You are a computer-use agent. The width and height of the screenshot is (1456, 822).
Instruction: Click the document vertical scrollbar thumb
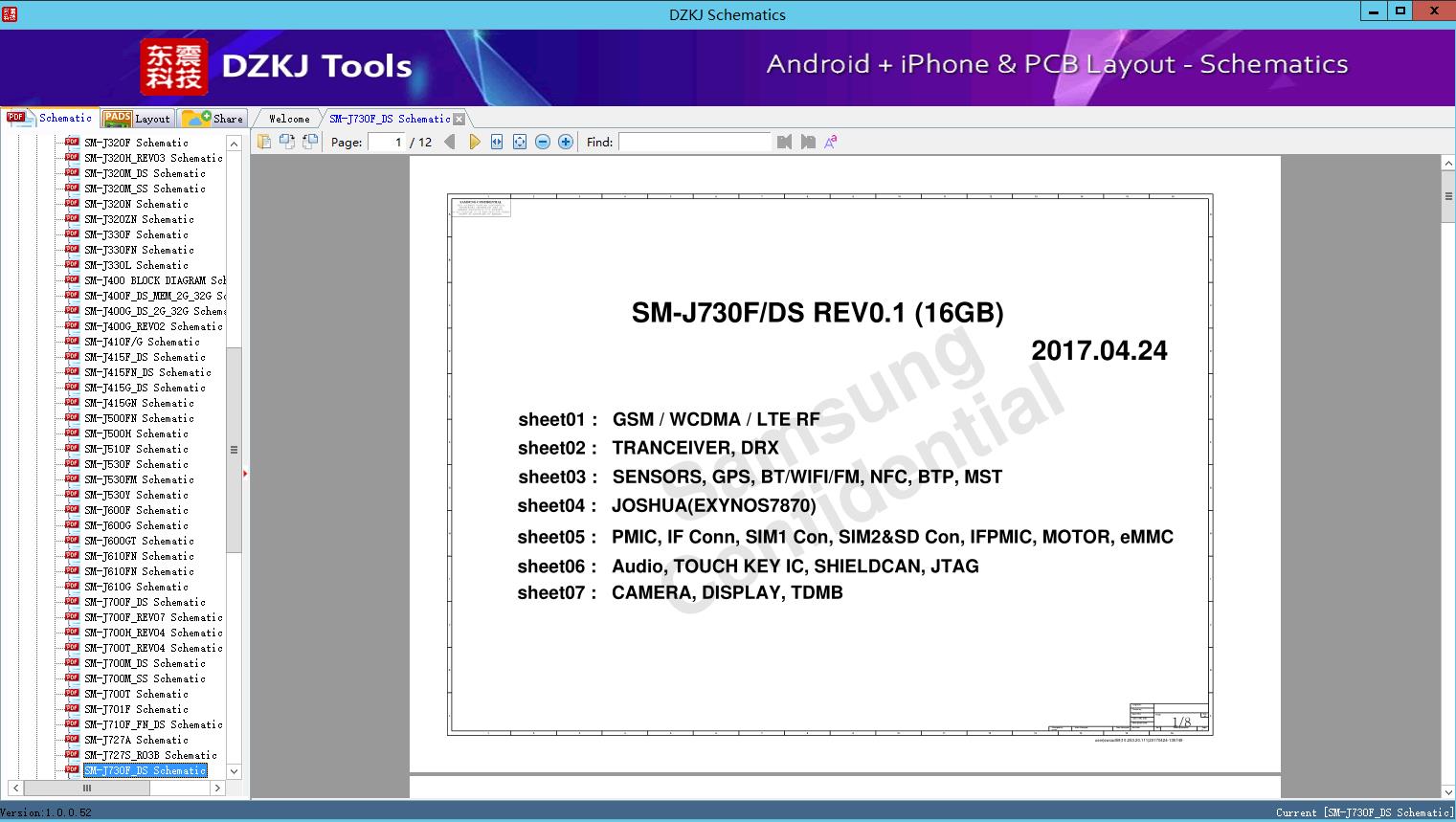click(1447, 197)
